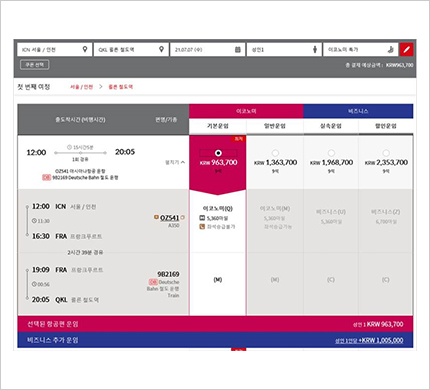The width and height of the screenshot is (430, 390).
Task: Open the economy special fare class selector
Action: coord(360,49)
